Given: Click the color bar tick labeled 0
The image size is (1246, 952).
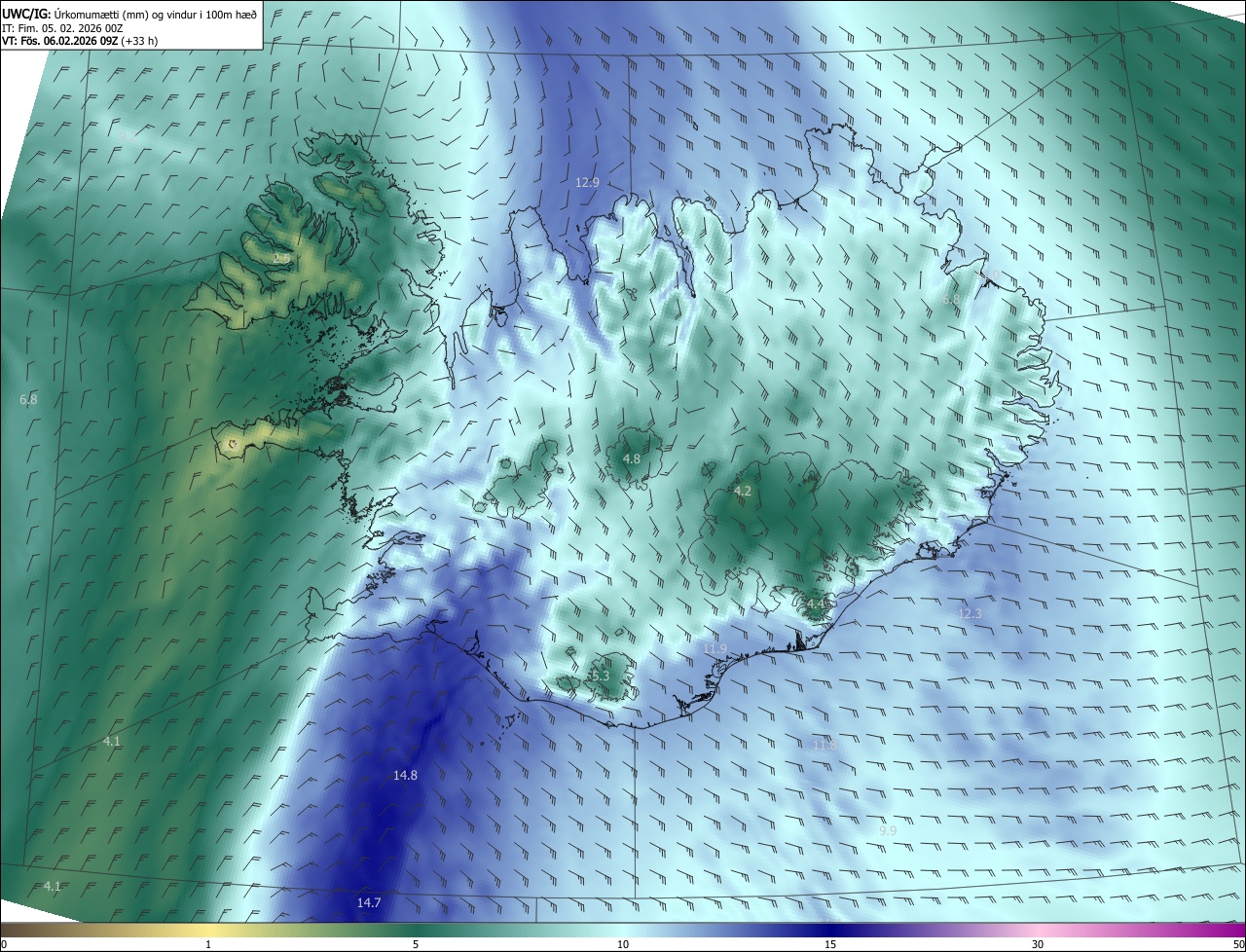Looking at the screenshot, I should [x=4, y=944].
